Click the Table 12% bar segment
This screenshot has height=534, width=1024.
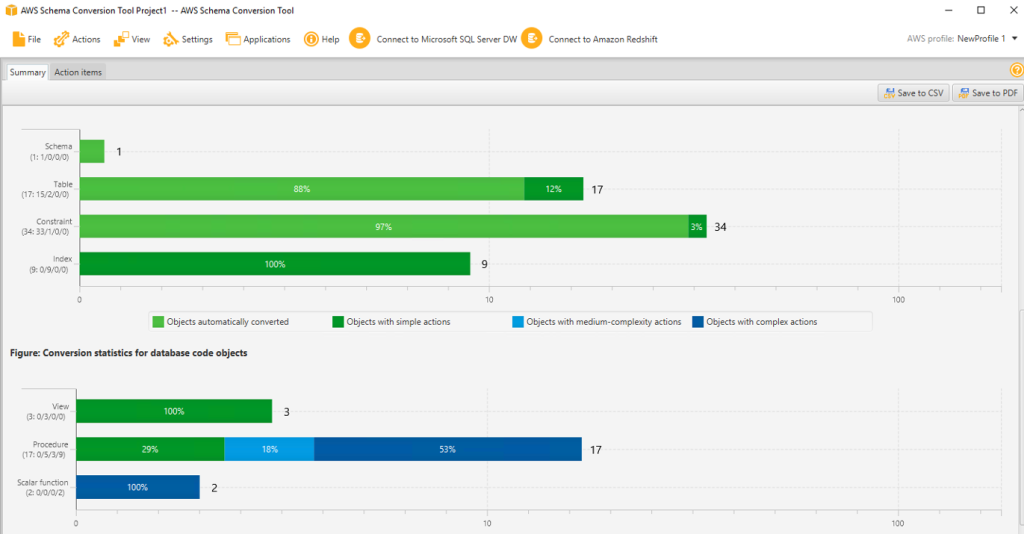(x=554, y=189)
